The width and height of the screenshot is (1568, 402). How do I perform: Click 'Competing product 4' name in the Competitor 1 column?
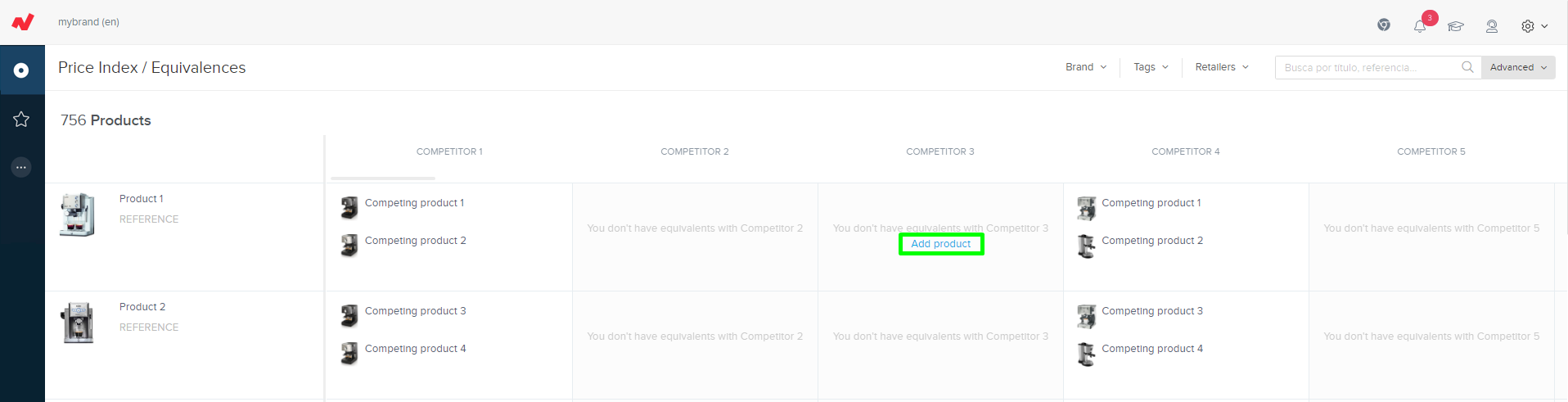(416, 349)
